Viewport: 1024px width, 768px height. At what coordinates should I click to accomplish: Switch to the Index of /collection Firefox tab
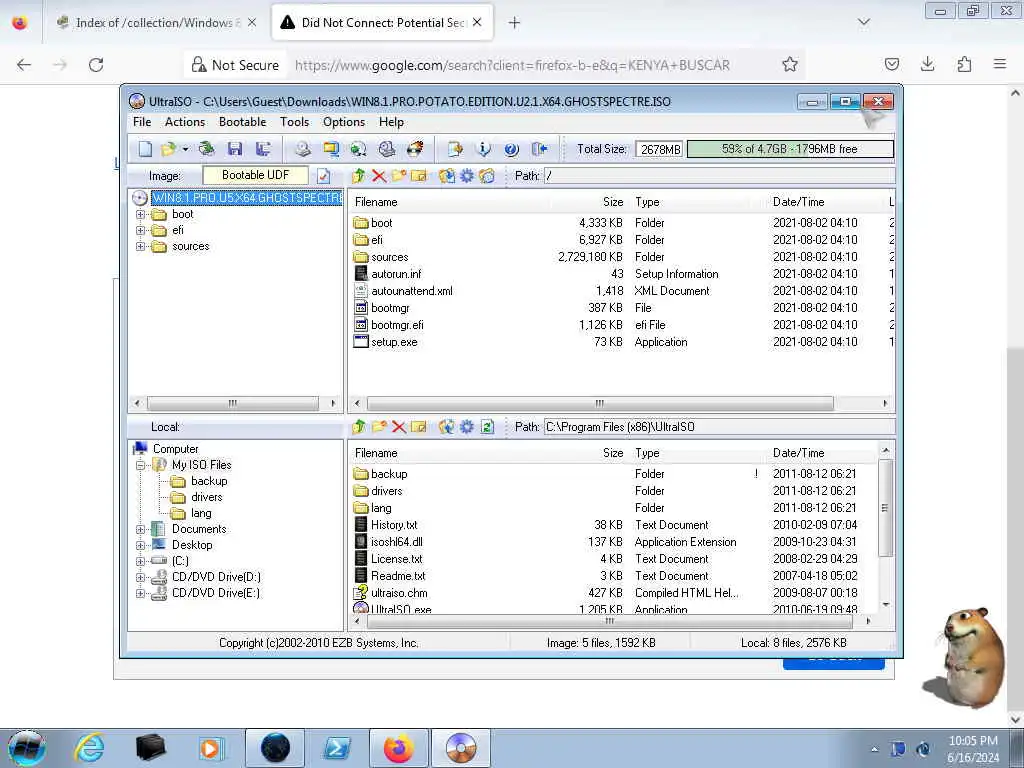pos(155,23)
